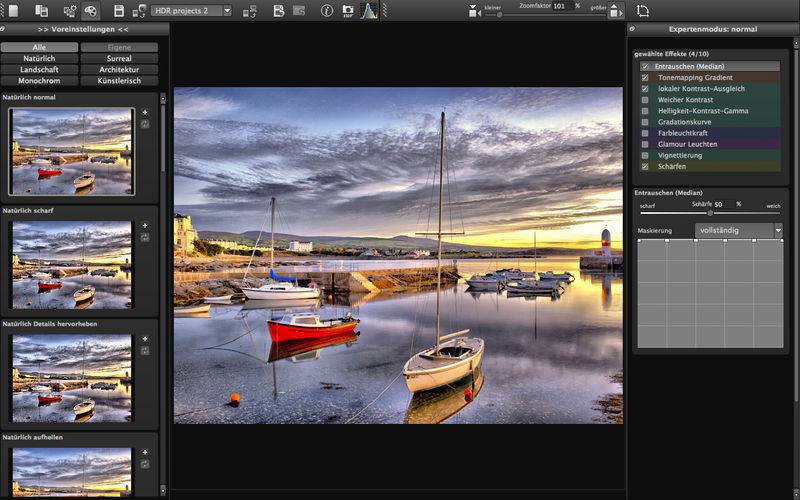Click the main harbor image preview

pyautogui.click(x=398, y=255)
